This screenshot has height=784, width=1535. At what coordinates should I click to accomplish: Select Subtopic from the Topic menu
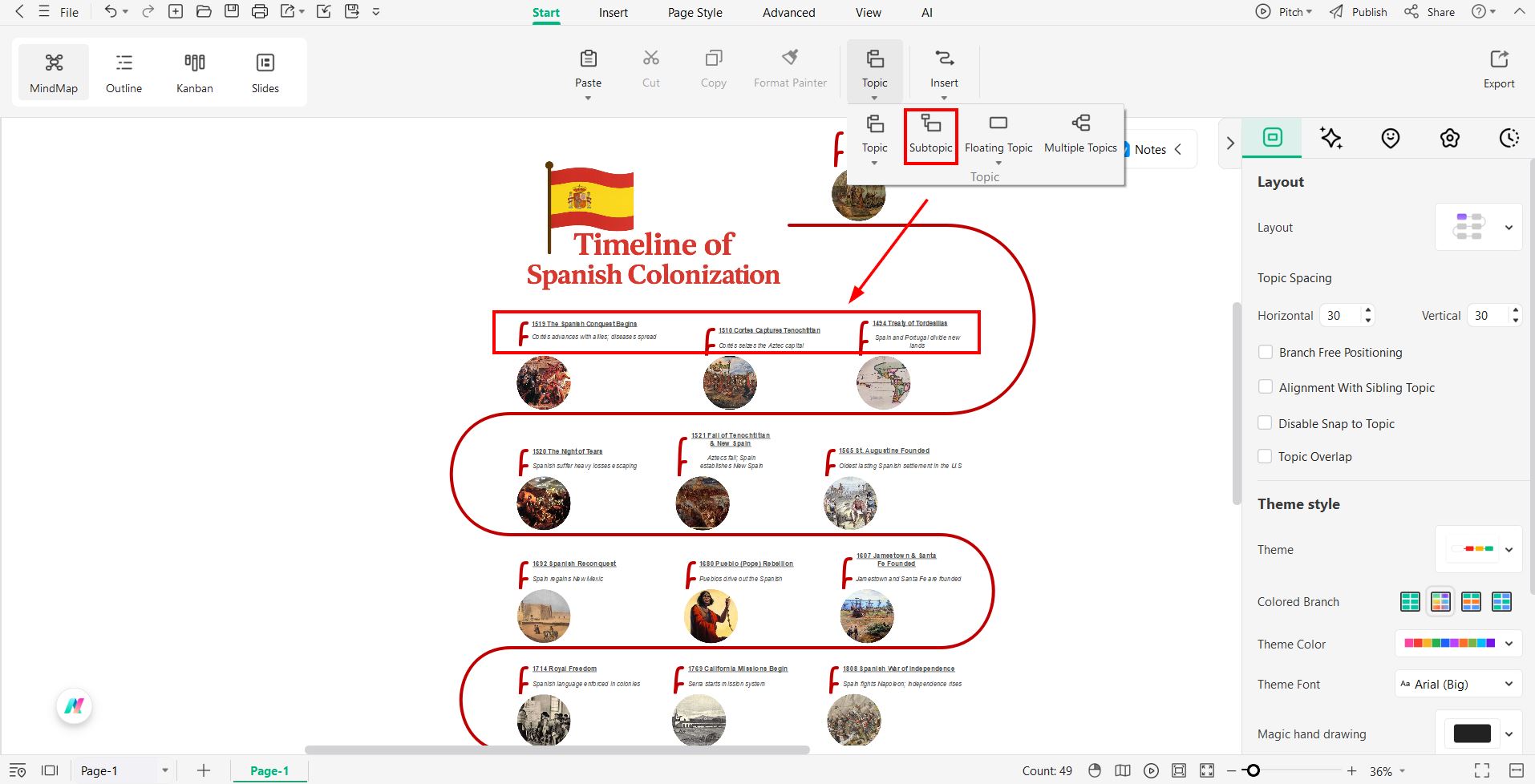pos(930,135)
